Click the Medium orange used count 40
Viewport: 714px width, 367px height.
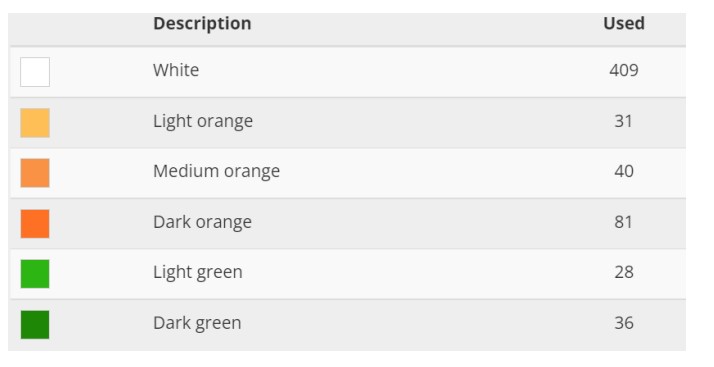point(624,171)
